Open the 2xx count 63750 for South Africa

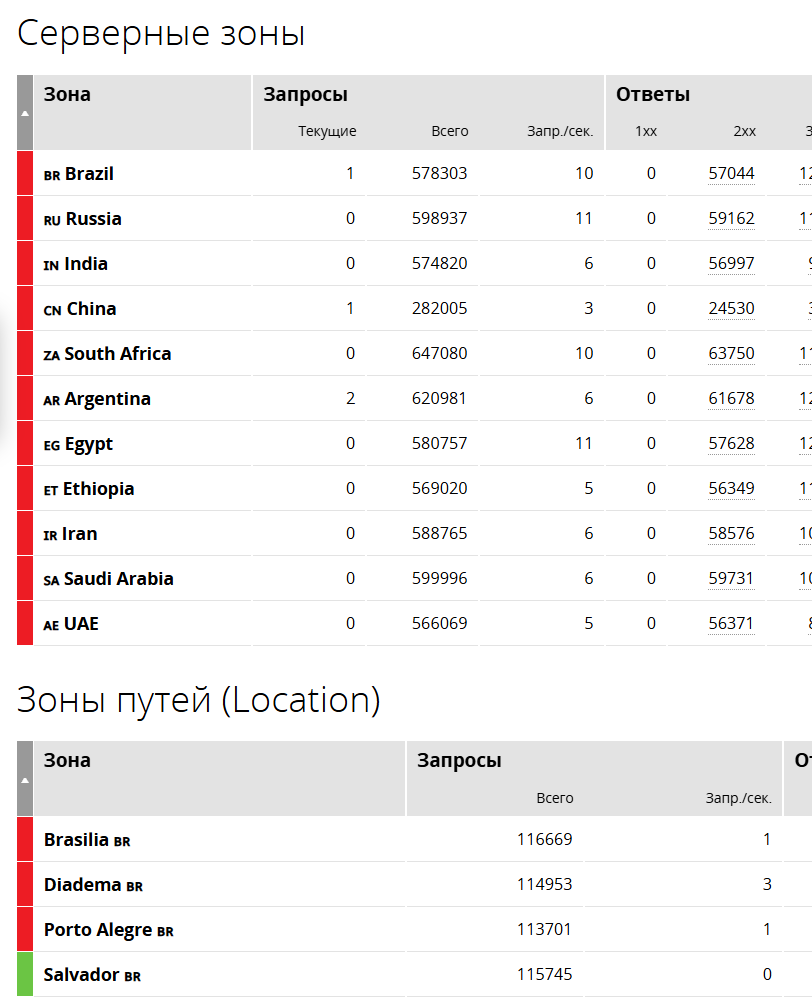click(x=731, y=353)
